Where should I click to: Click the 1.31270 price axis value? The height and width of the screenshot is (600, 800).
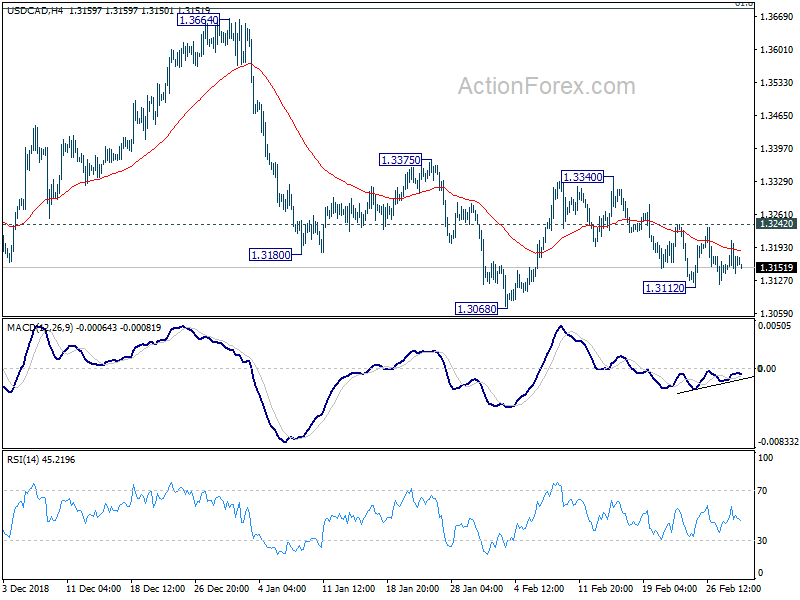click(x=777, y=281)
